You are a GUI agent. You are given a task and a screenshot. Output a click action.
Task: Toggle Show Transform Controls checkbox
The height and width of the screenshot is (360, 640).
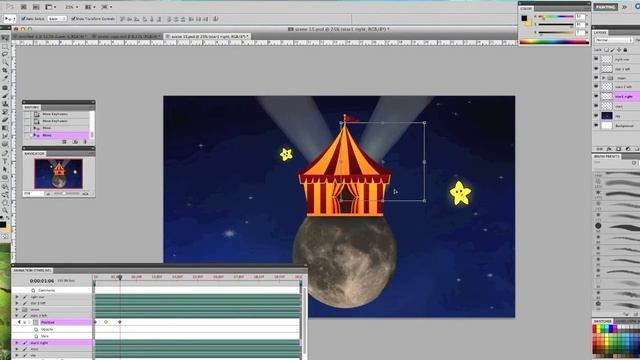point(73,19)
